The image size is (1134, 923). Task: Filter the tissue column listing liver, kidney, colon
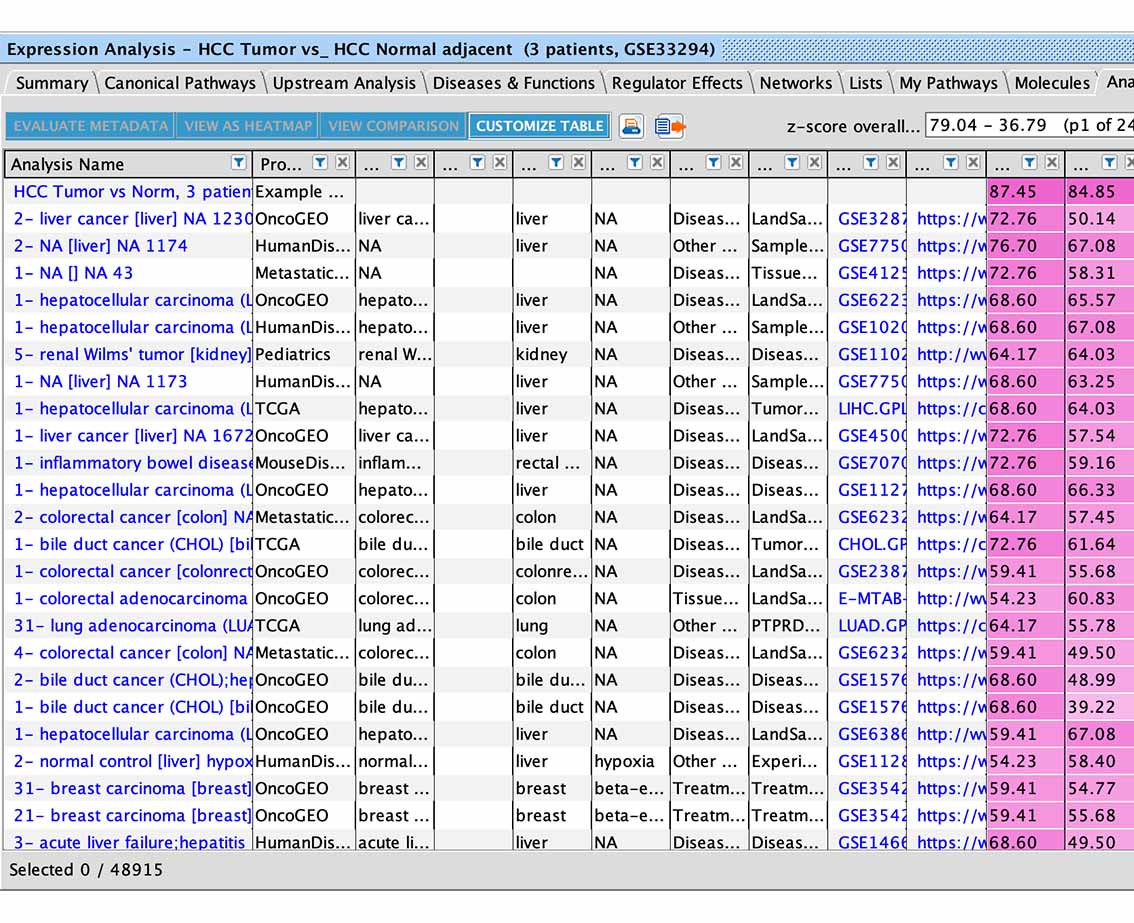pyautogui.click(x=556, y=163)
